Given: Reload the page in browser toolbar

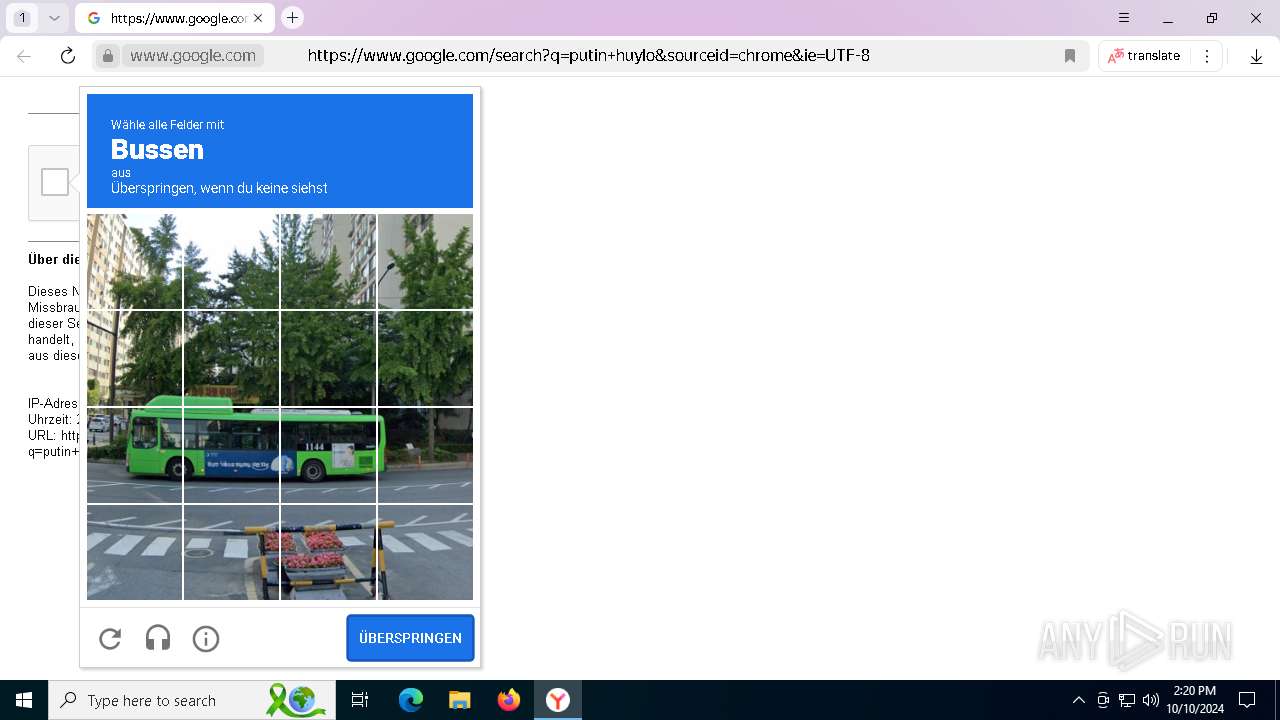Looking at the screenshot, I should pos(68,56).
